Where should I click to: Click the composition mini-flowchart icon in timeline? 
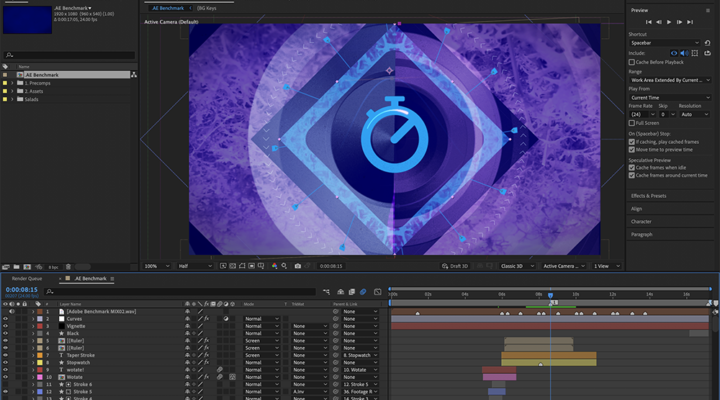pos(326,292)
